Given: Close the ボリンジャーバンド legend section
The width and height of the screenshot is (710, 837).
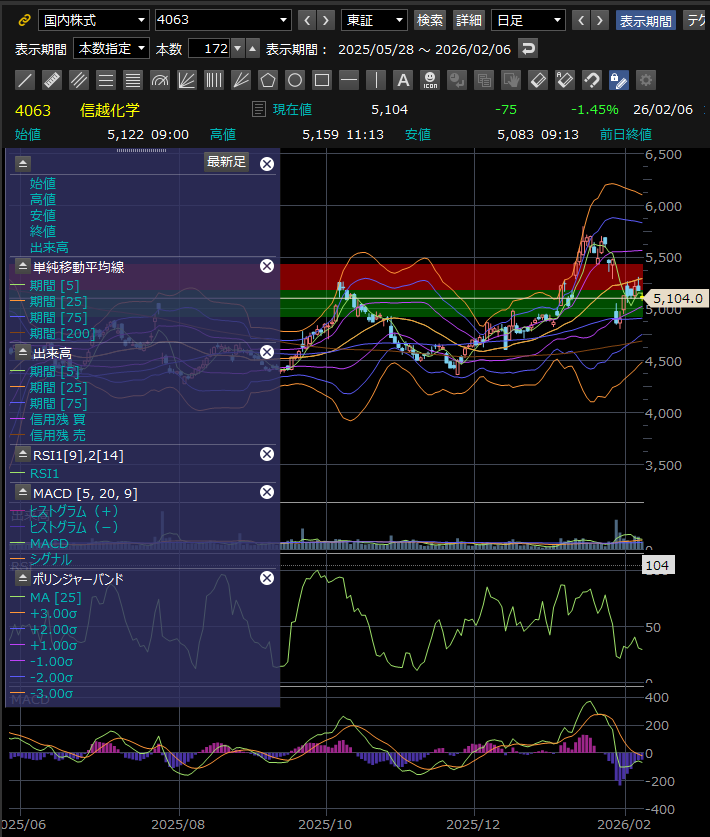Looking at the screenshot, I should tap(267, 578).
